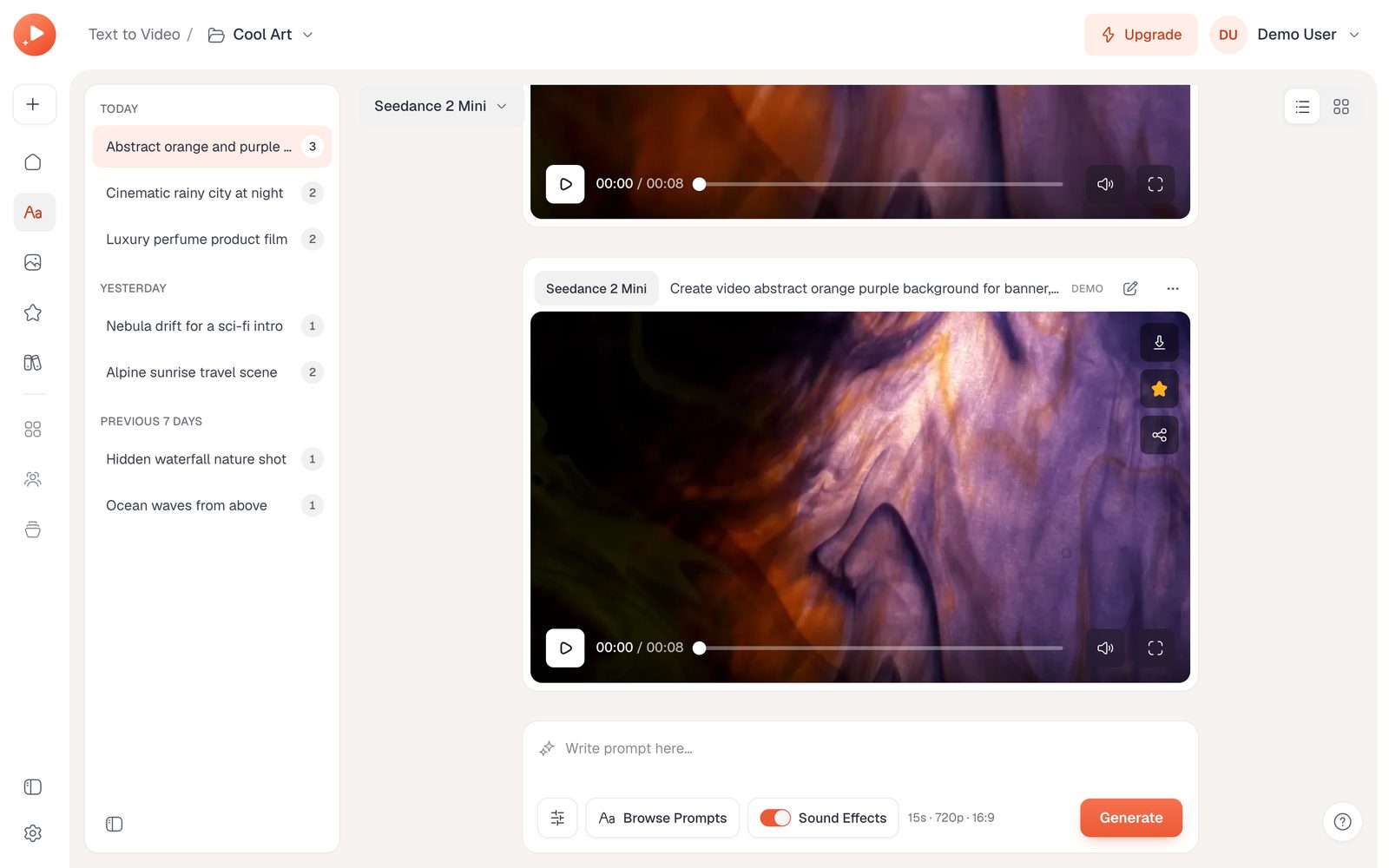Click the lower video preview thumbnail
This screenshot has width=1389, height=868.
[859, 496]
